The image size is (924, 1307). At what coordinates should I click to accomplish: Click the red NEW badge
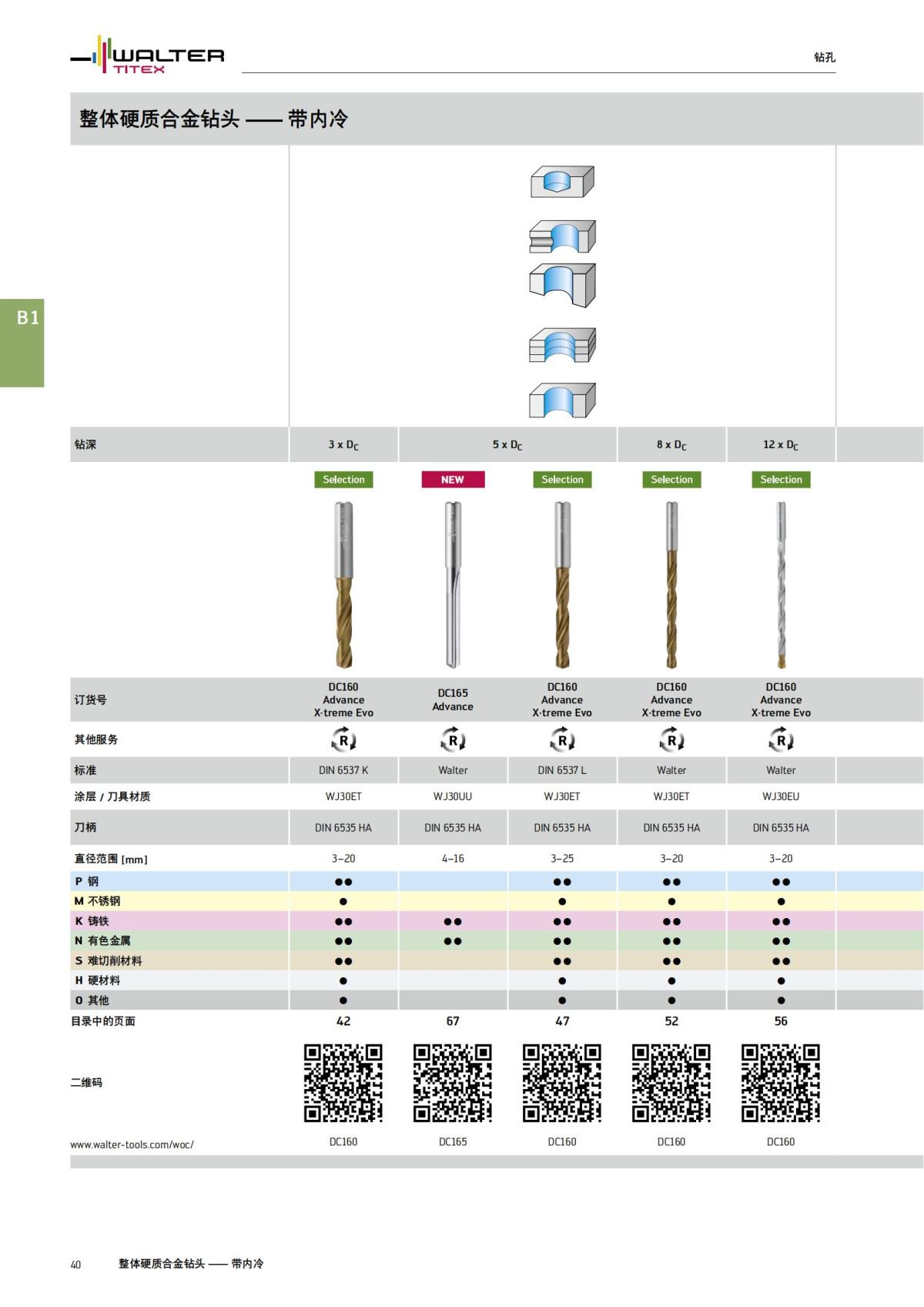[x=453, y=479]
